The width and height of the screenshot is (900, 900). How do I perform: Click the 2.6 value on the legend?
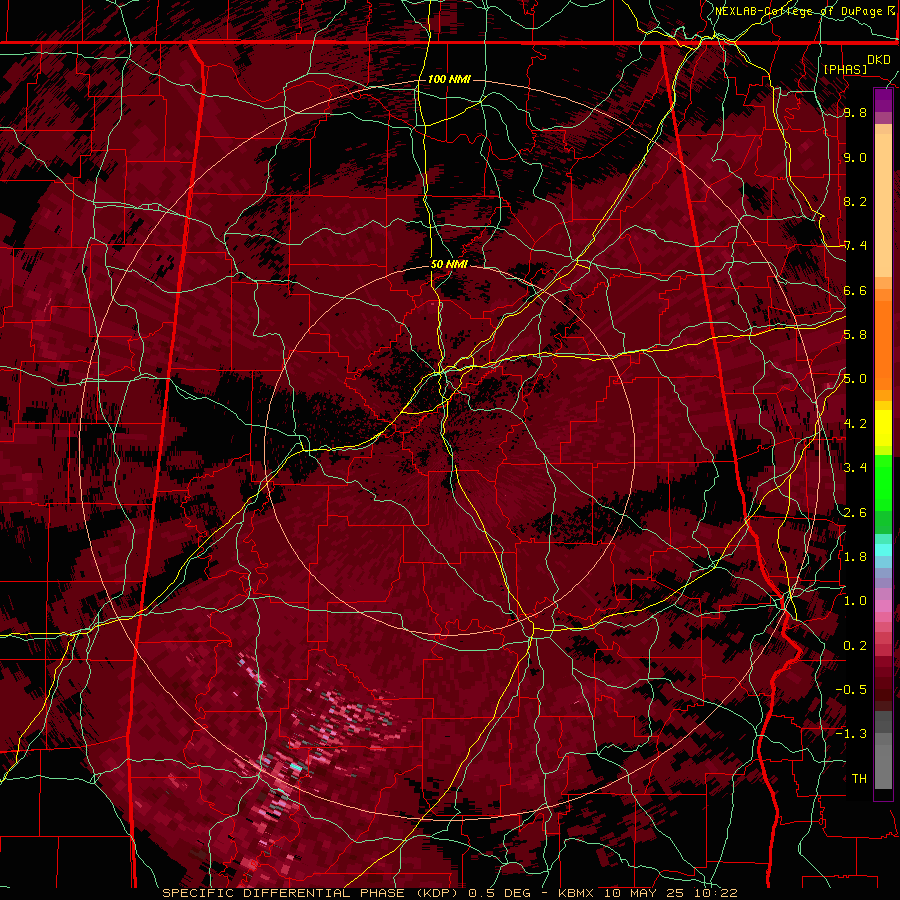pos(855,513)
